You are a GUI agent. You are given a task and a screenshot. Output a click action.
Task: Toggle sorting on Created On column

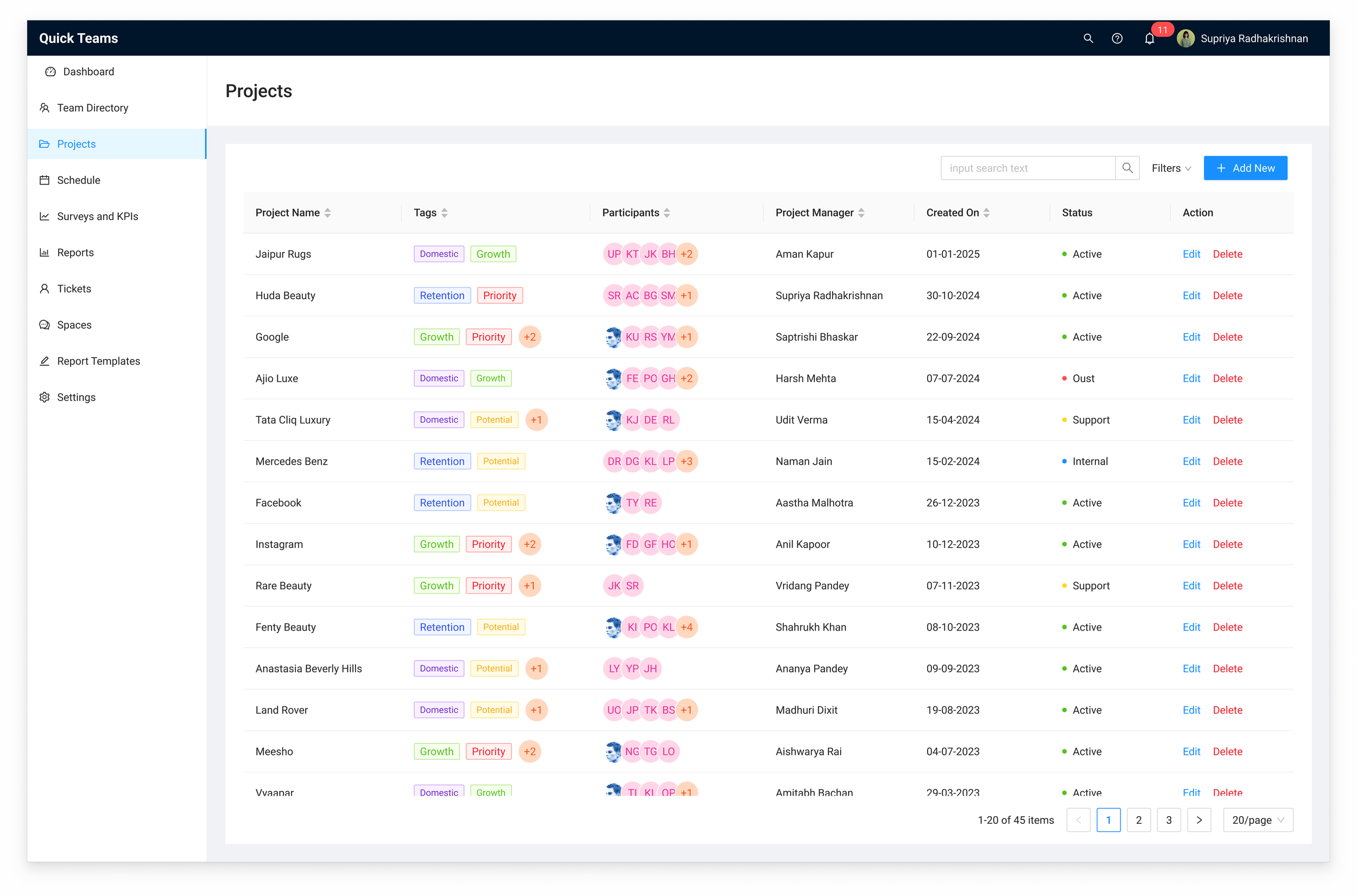point(986,213)
